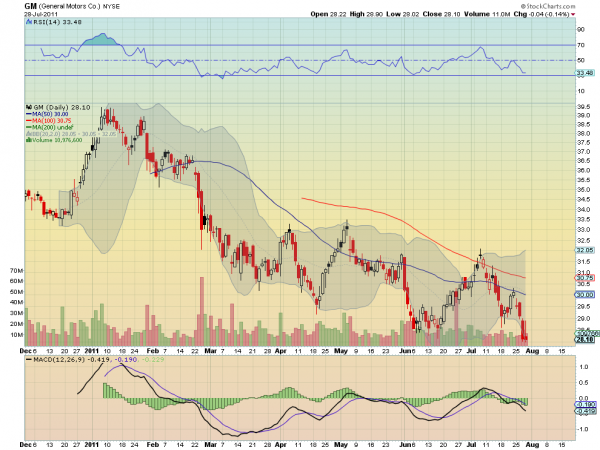
Task: Click the 39.5 price axis label
Action: tap(583, 107)
